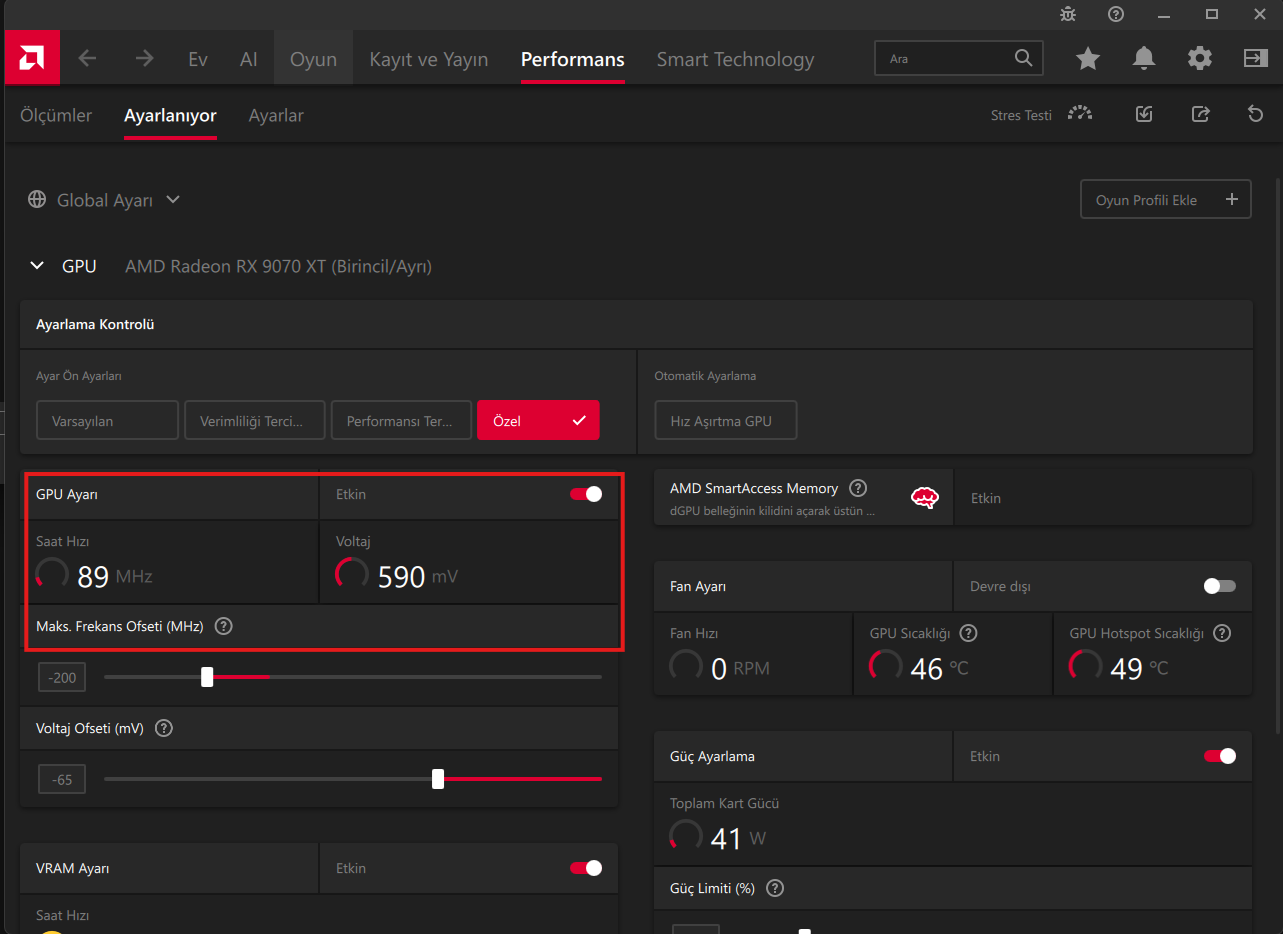Enable the Fan Ayarı toggle
Screen dimensions: 1283x934
click(1220, 586)
